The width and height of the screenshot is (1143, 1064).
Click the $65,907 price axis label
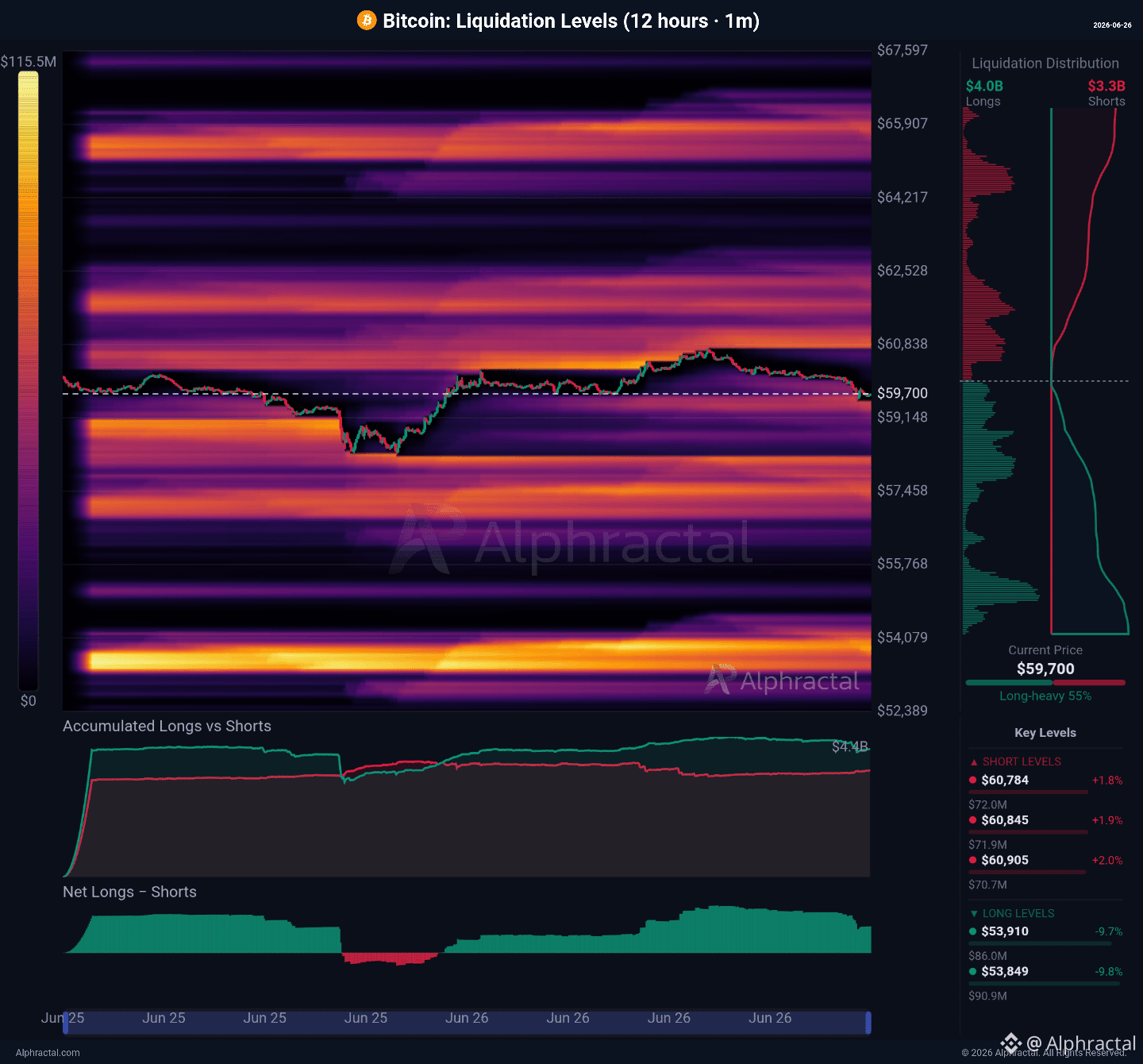(902, 124)
